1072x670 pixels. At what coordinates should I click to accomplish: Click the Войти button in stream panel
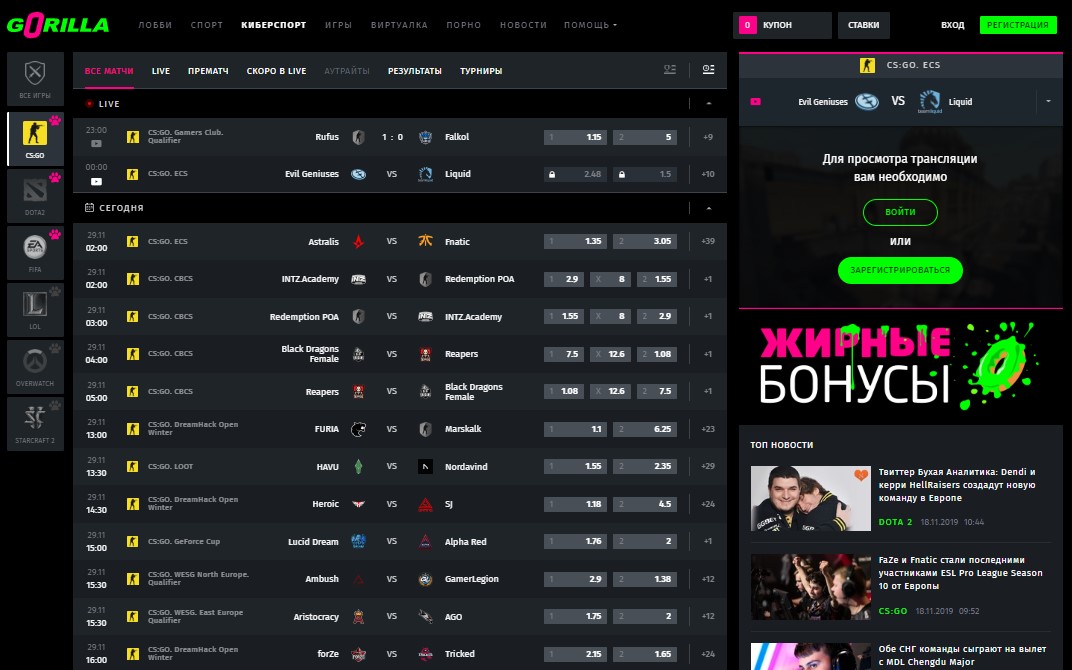900,212
